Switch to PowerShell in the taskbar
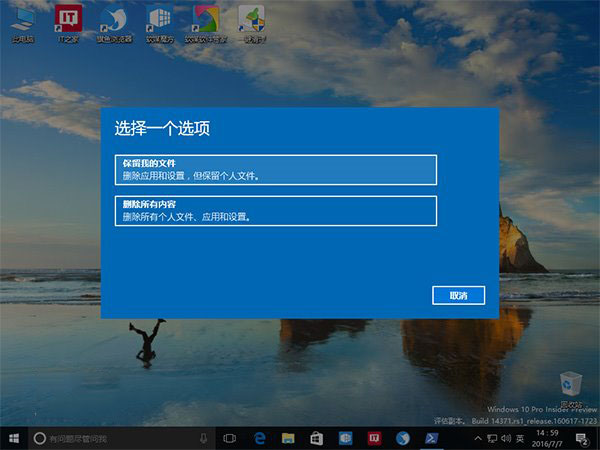This screenshot has height=450, width=600. 433,438
